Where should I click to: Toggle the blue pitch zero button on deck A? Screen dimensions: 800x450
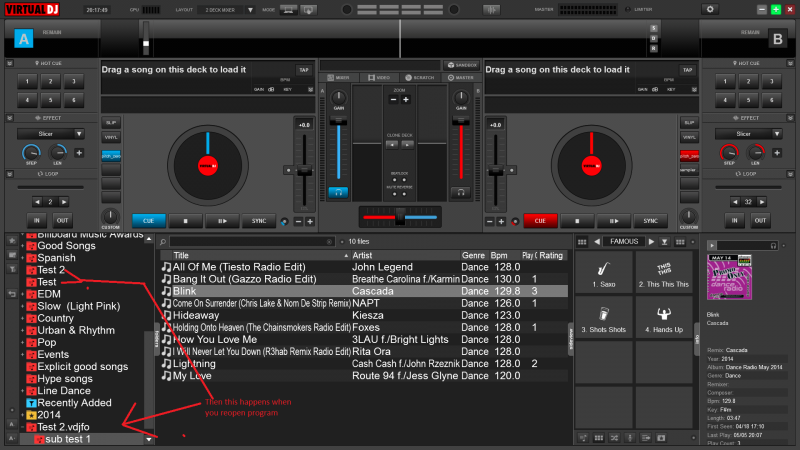[111, 156]
